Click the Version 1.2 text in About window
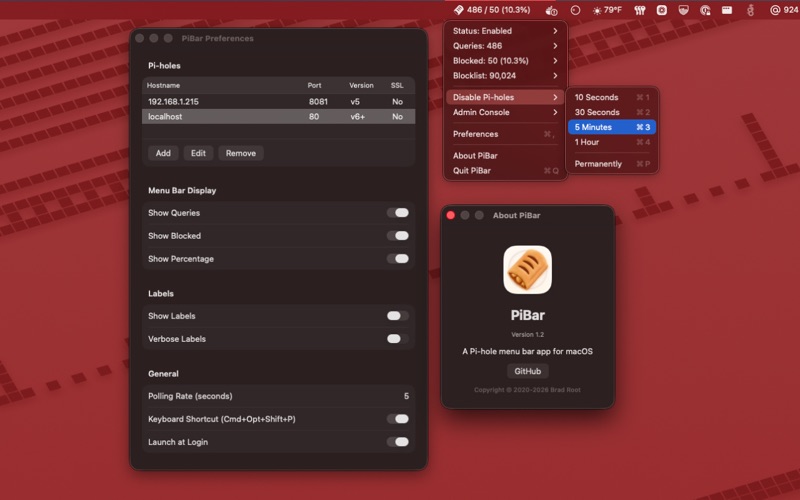This screenshot has width=800, height=500. tap(528, 335)
